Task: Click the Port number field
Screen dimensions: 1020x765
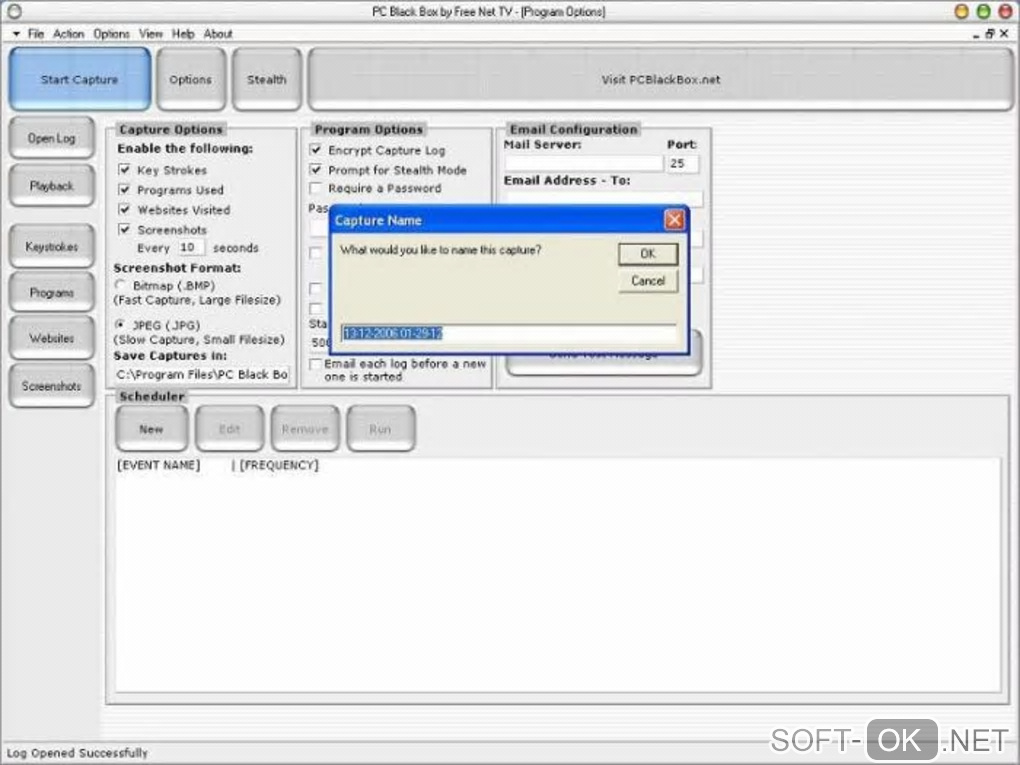Action: click(x=682, y=163)
